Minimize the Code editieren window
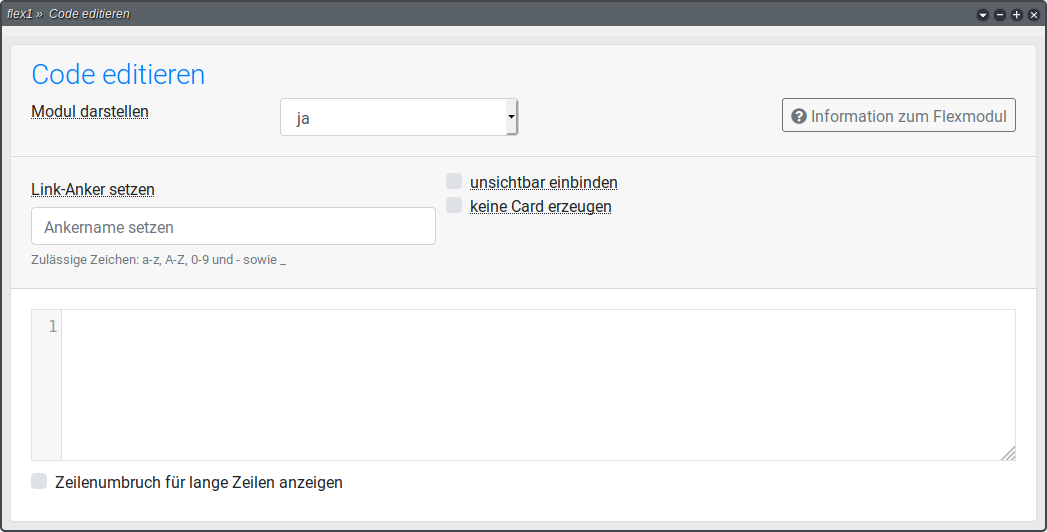The height and width of the screenshot is (532, 1047). [x=1000, y=15]
